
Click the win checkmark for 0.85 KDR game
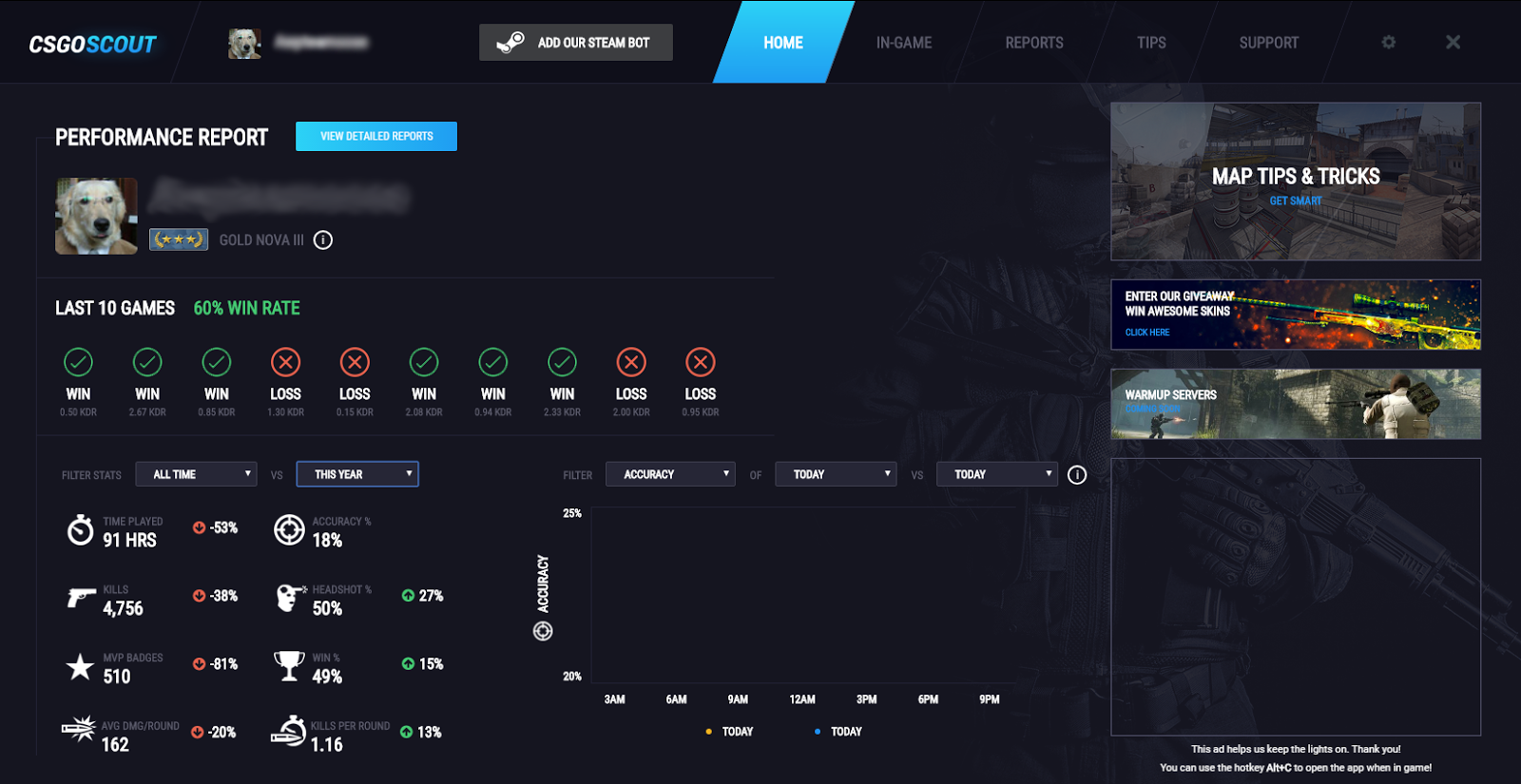pyautogui.click(x=217, y=362)
